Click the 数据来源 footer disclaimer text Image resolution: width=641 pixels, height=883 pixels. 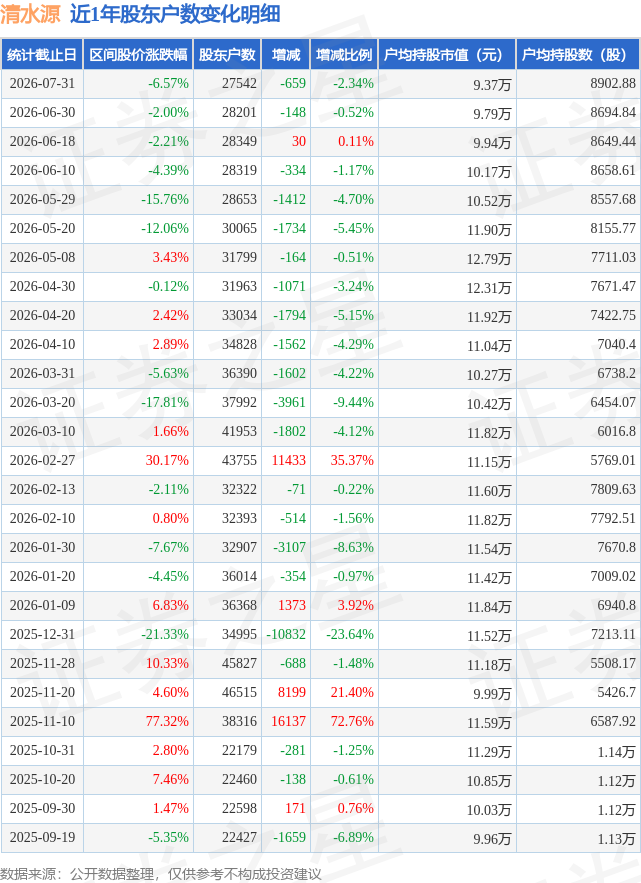tap(161, 873)
